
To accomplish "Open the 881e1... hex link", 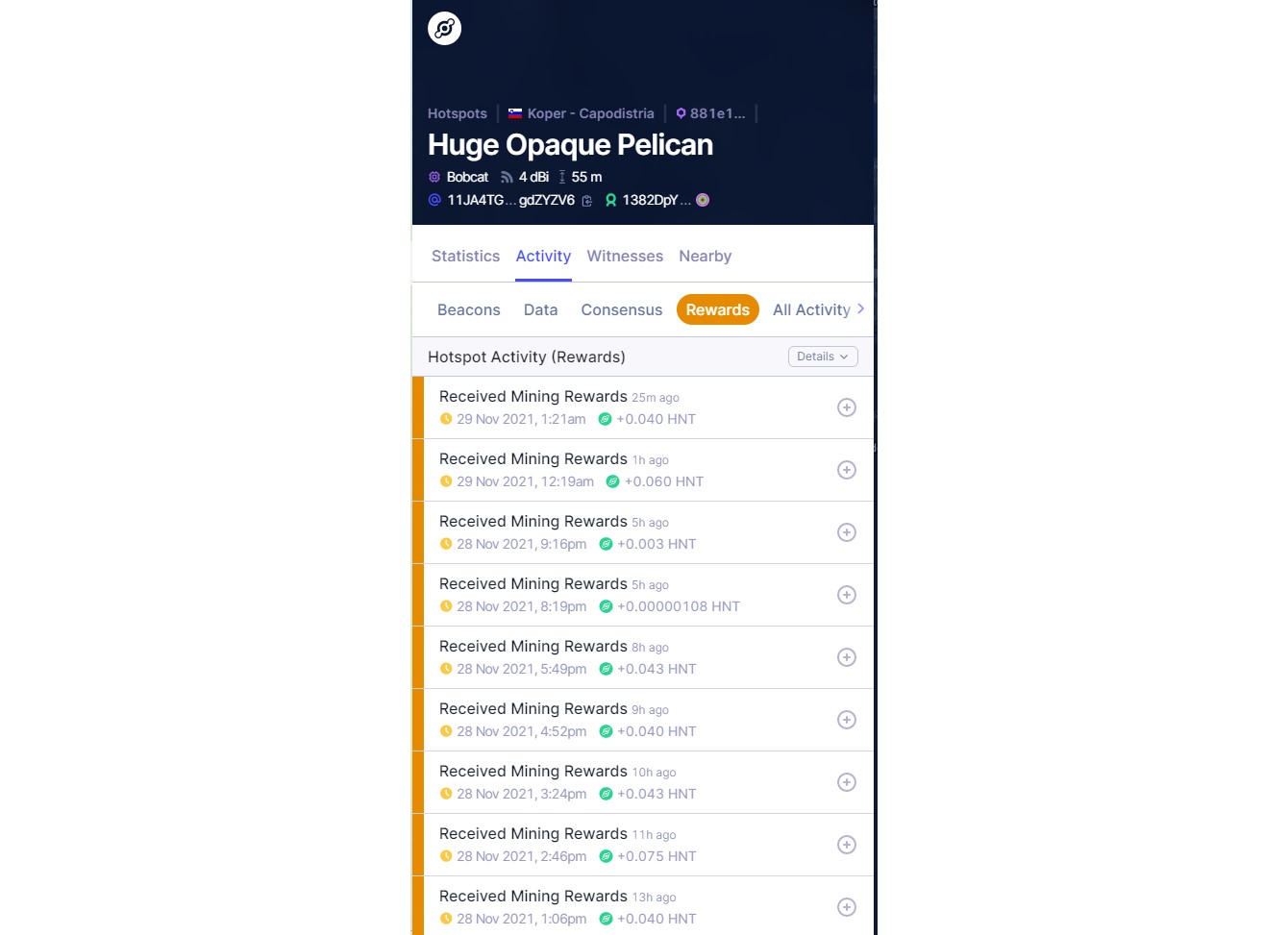I will 710,113.
